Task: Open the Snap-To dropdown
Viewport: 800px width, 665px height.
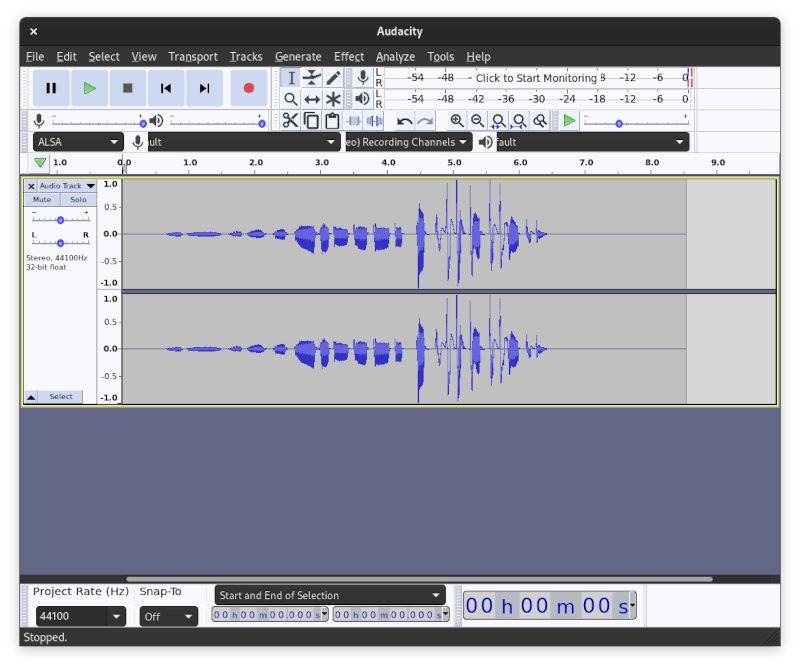Action: point(168,616)
